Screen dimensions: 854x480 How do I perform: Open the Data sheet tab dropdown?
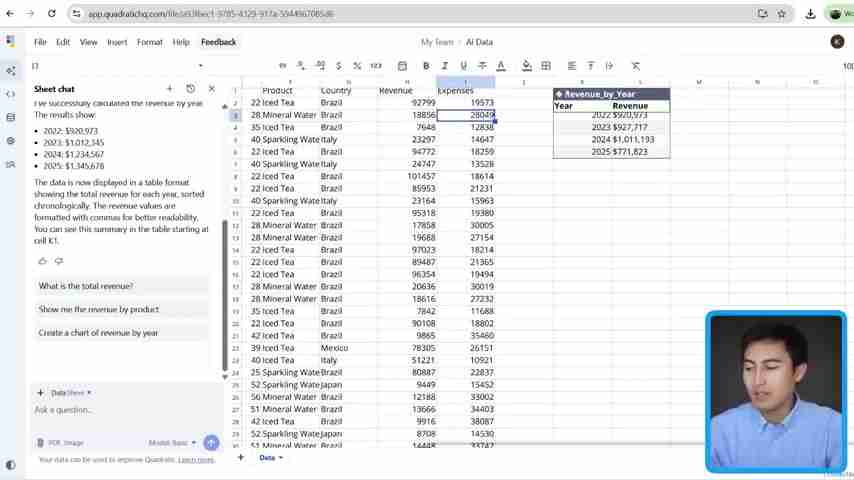pyautogui.click(x=281, y=458)
